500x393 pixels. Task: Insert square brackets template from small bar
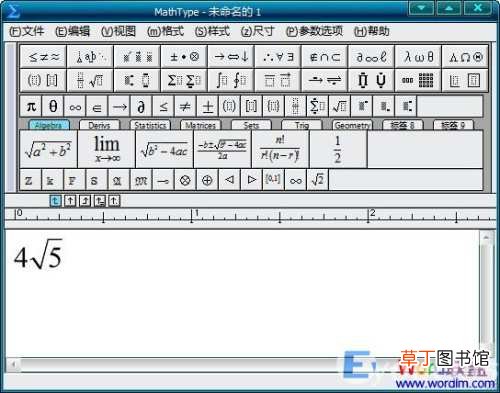click(x=251, y=107)
